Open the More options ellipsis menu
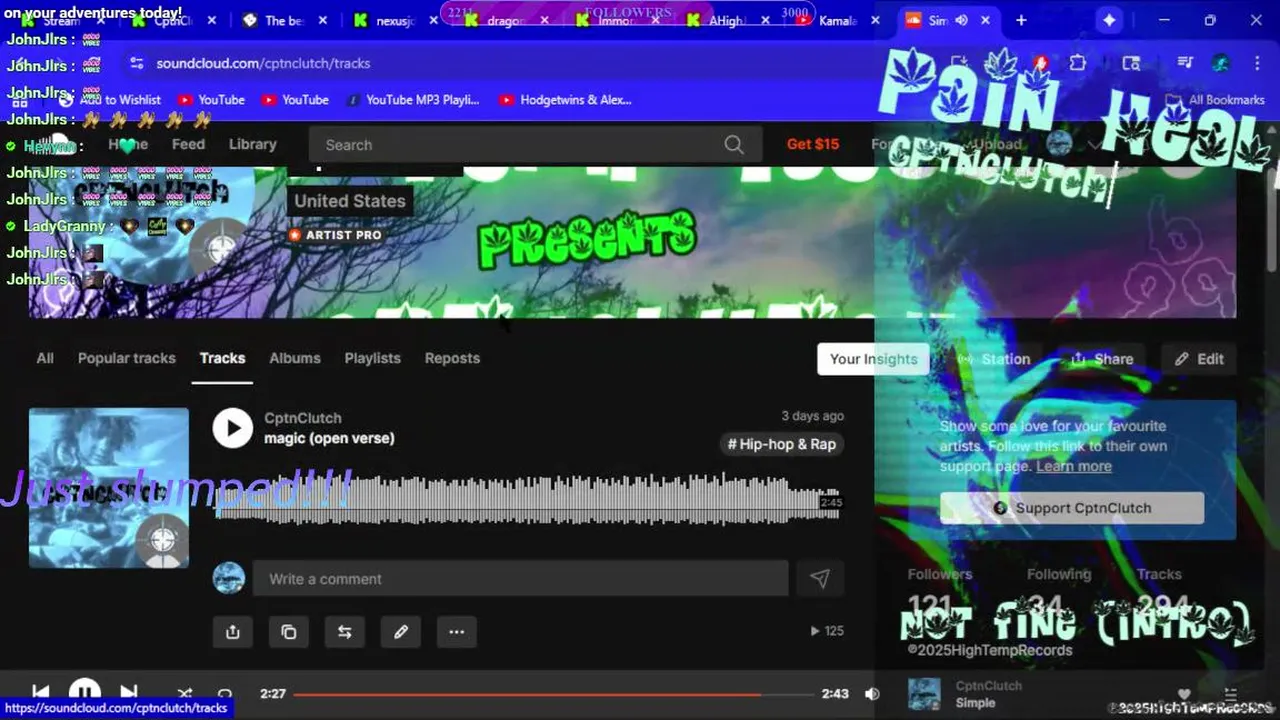 pos(457,632)
